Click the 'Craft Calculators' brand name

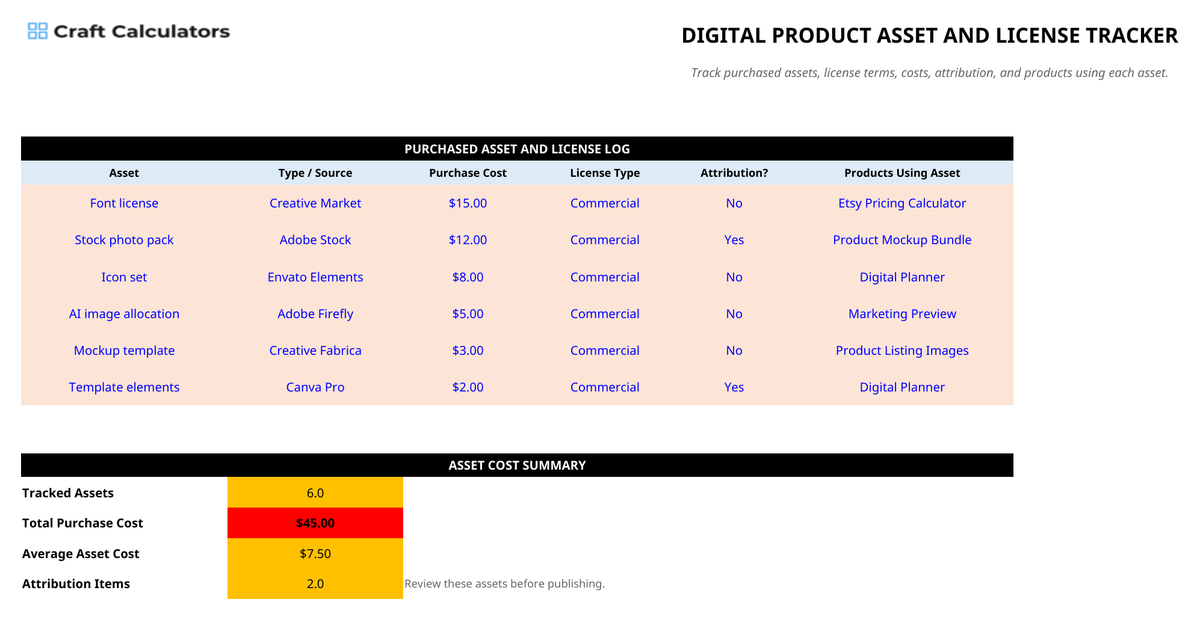click(x=141, y=31)
